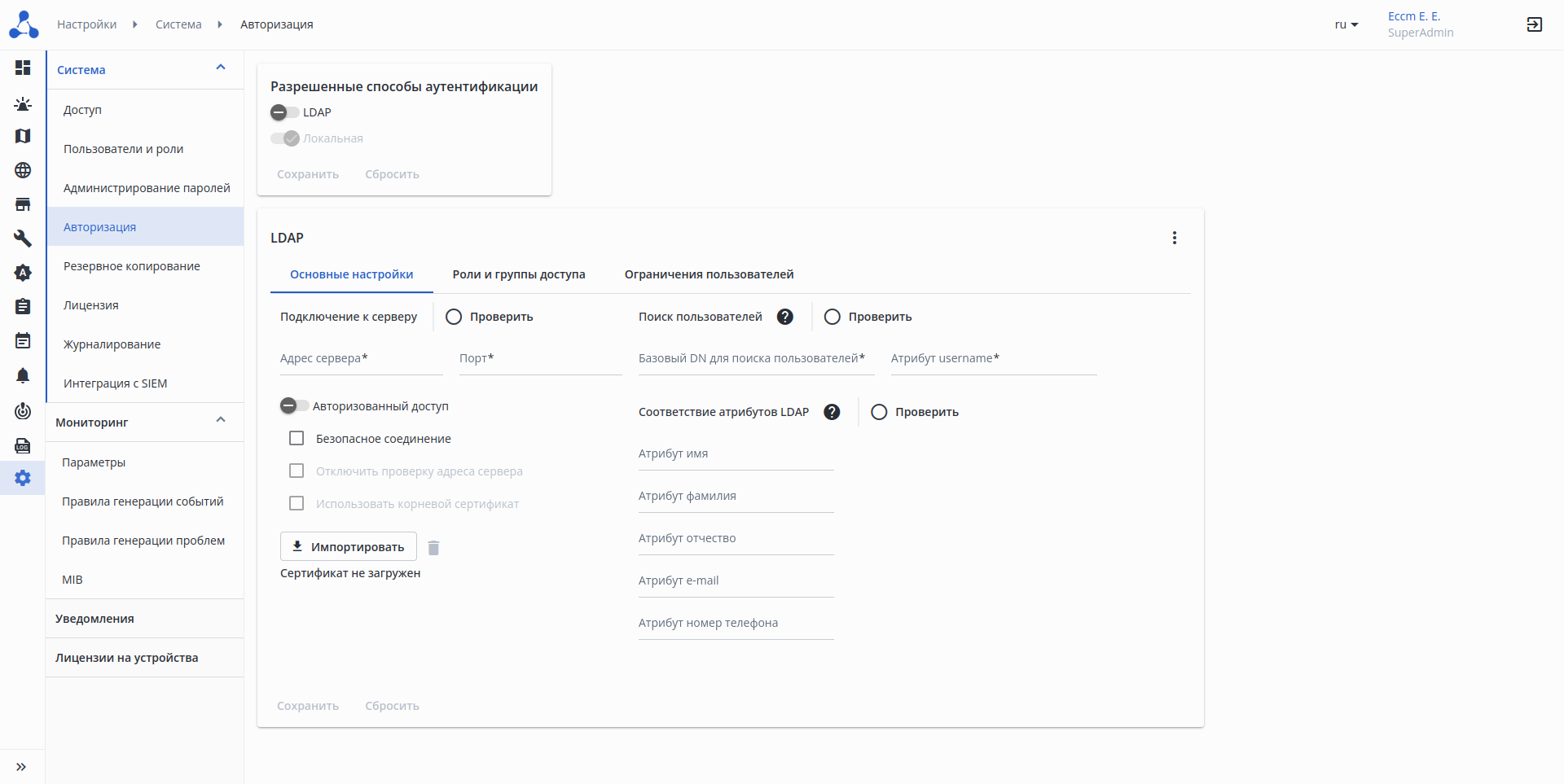The image size is (1564, 784).
Task: Toggle the Авторизованный доступ switch
Action: point(293,405)
